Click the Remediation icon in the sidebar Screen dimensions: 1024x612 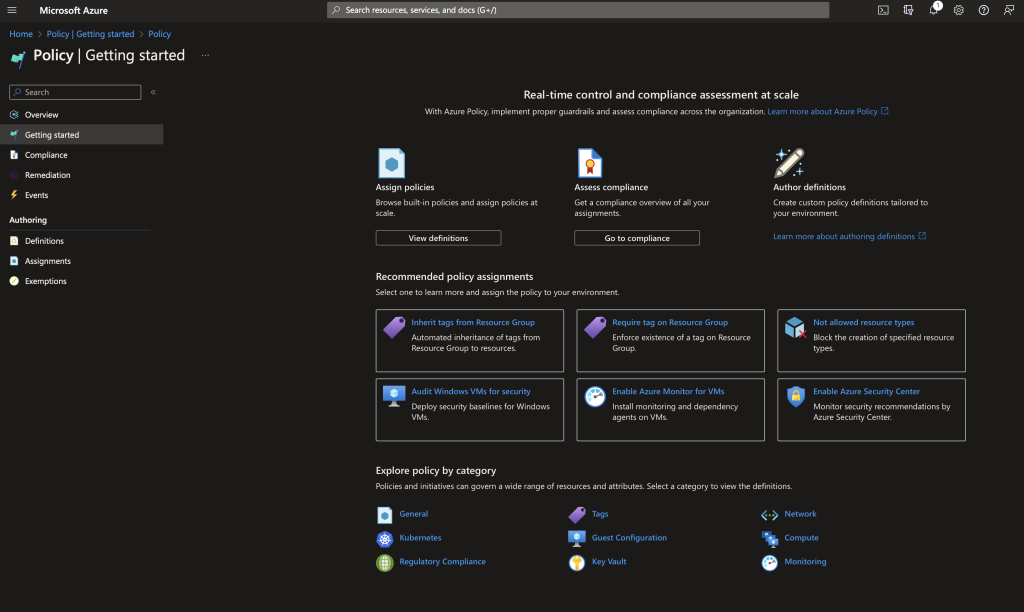click(x=14, y=175)
